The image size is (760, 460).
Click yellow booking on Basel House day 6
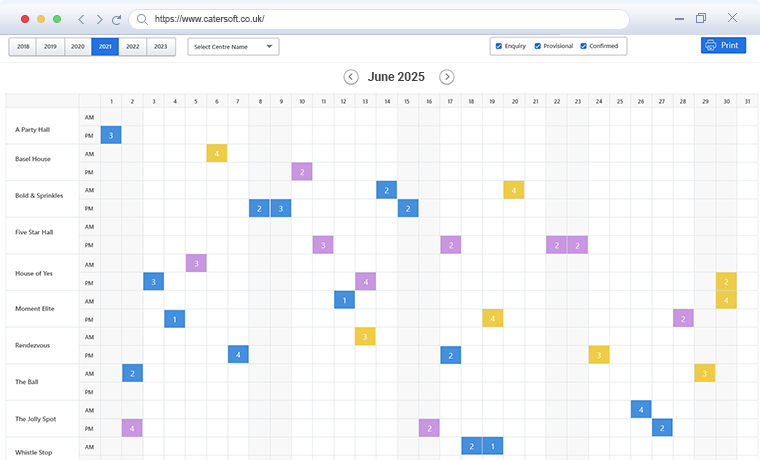pyautogui.click(x=217, y=153)
